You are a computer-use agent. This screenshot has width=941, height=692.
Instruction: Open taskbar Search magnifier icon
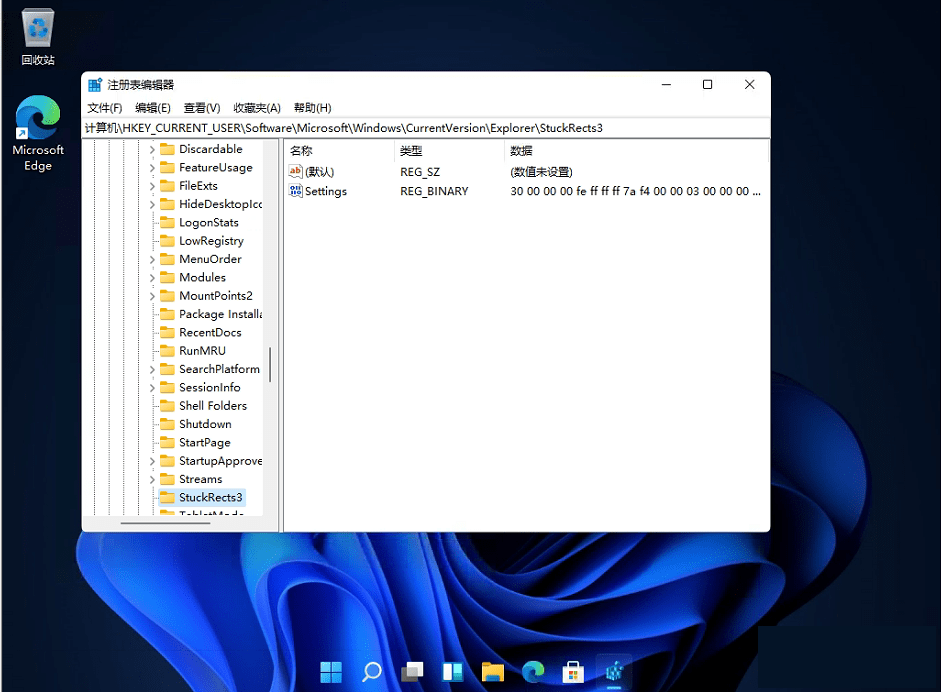click(x=371, y=671)
